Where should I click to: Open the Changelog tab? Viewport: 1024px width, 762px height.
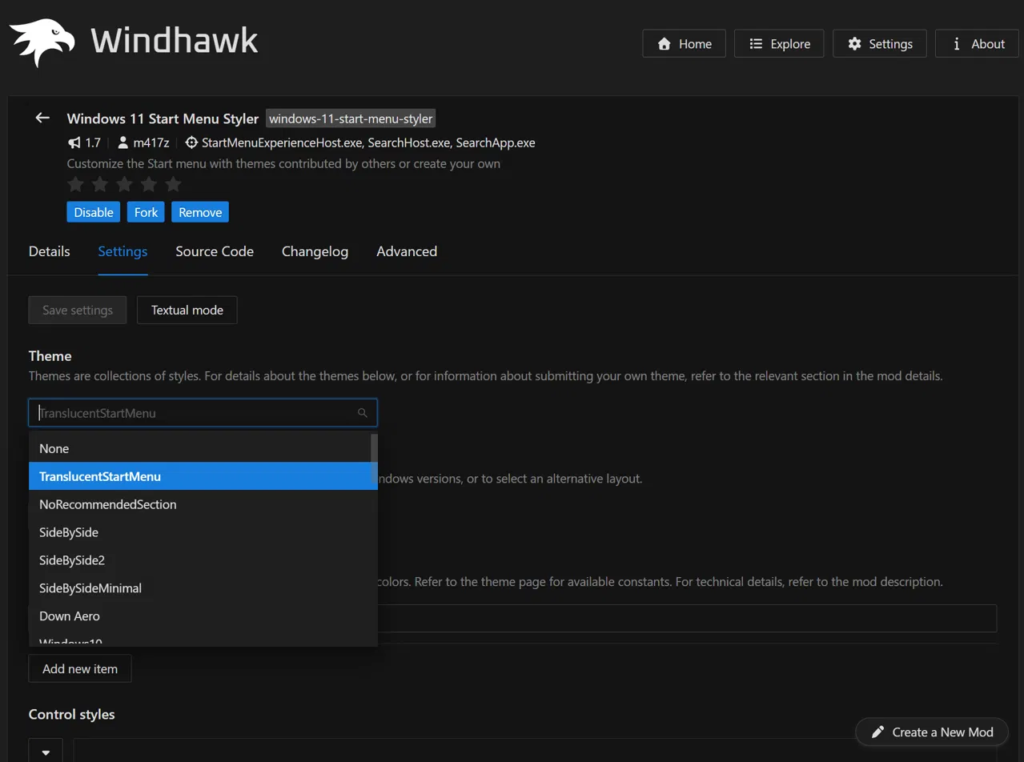[315, 251]
